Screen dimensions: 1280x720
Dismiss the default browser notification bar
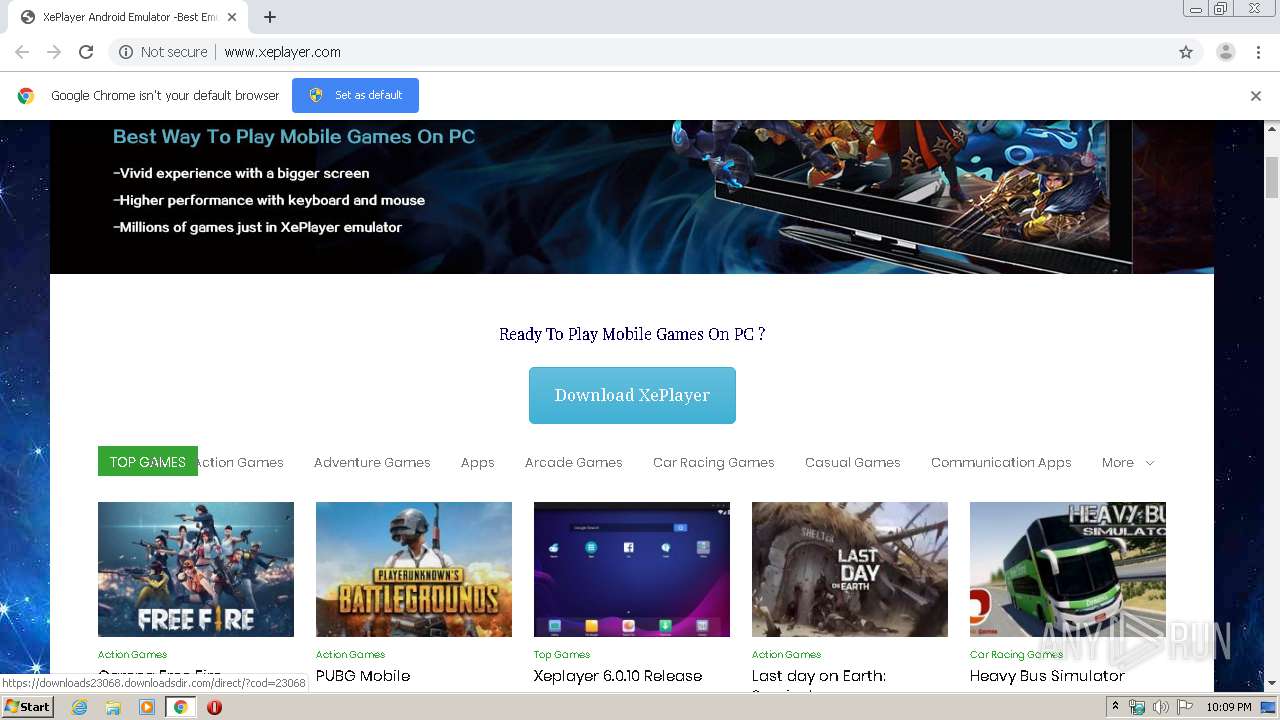click(x=1256, y=96)
